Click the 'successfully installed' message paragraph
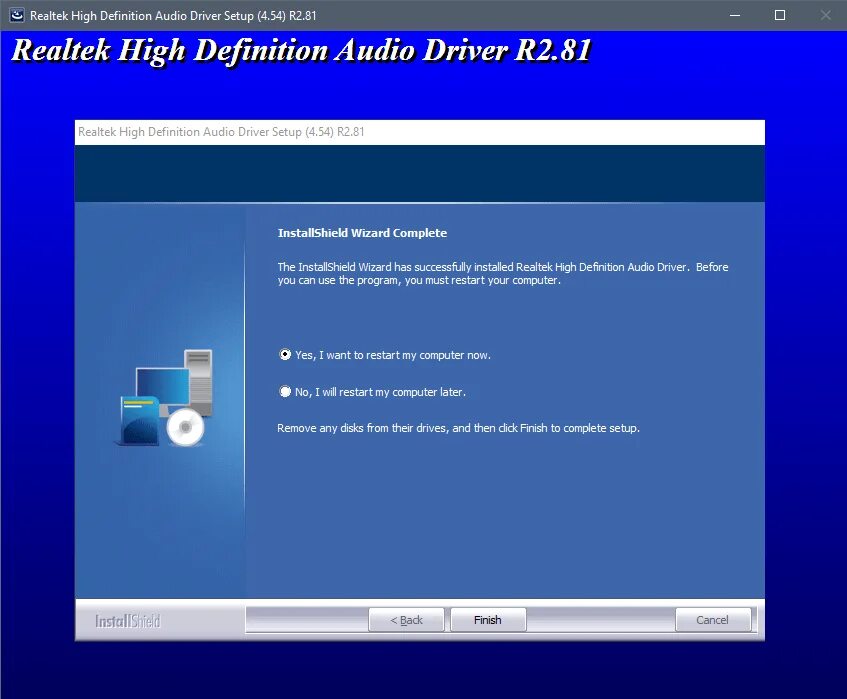This screenshot has height=699, width=847. point(502,273)
